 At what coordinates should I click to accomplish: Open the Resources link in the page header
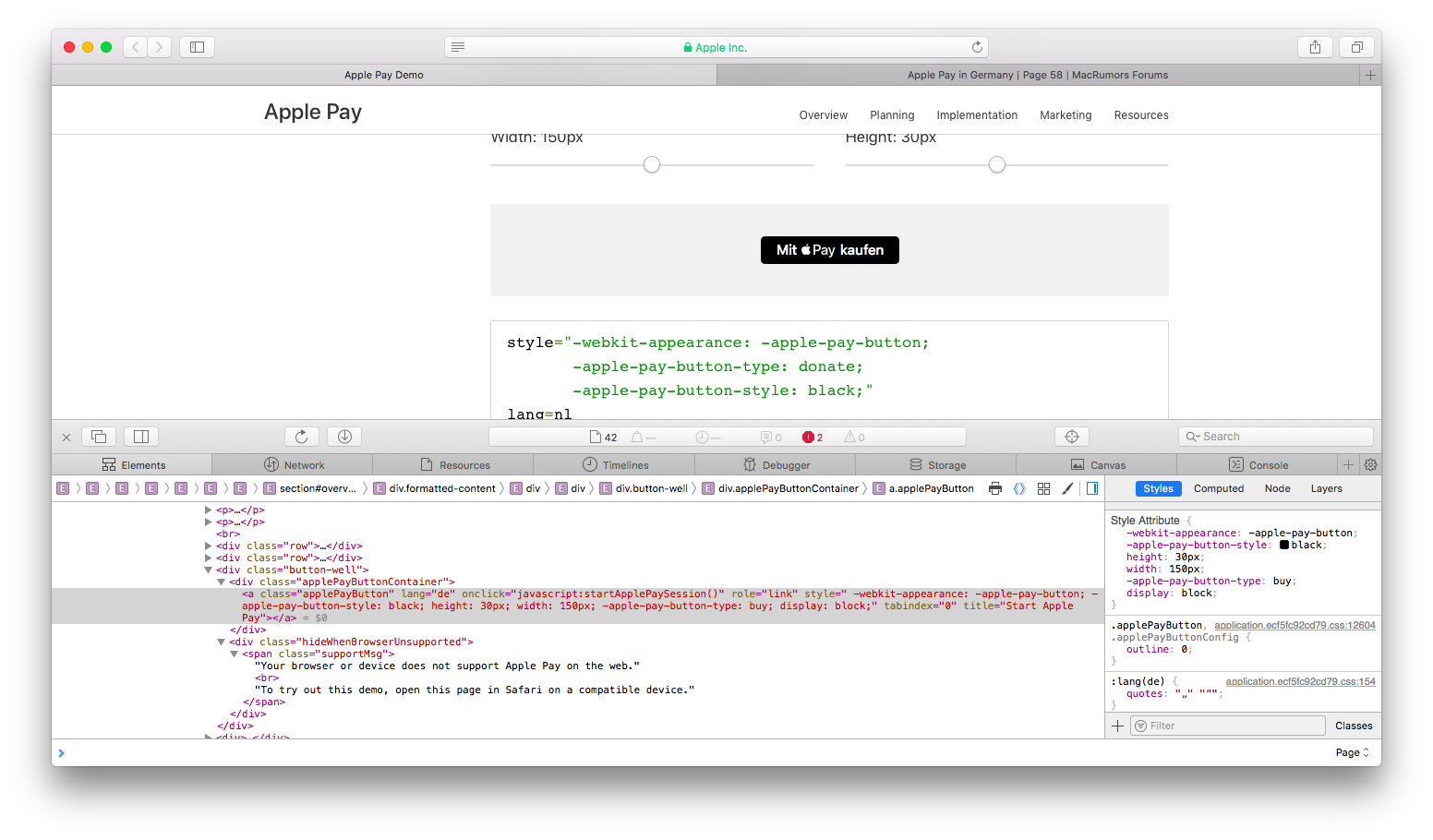point(1141,115)
